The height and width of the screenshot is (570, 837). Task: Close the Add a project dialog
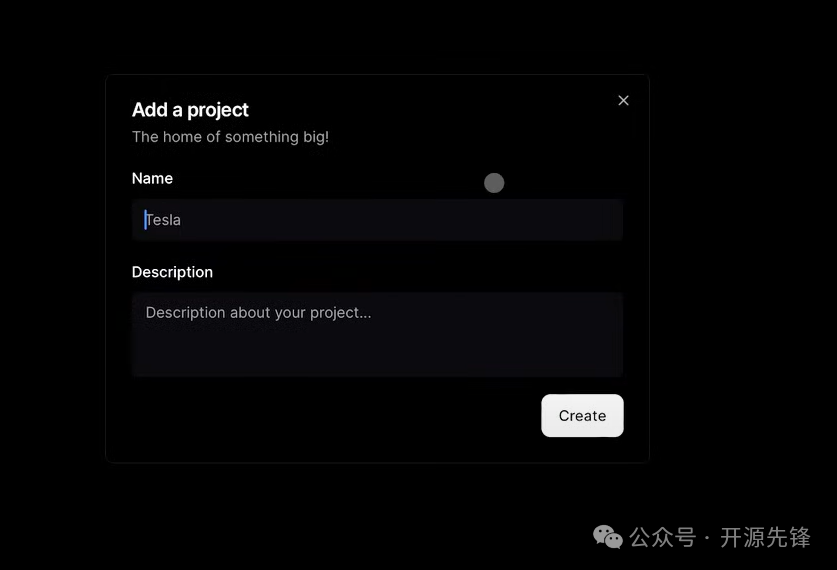623,100
